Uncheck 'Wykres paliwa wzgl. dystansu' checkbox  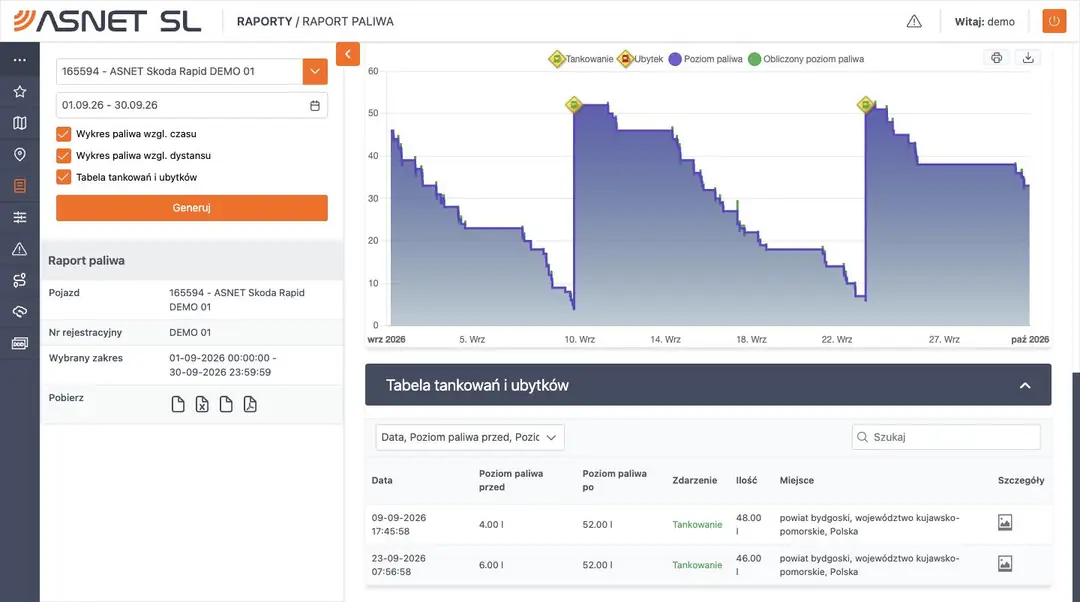coord(63,156)
